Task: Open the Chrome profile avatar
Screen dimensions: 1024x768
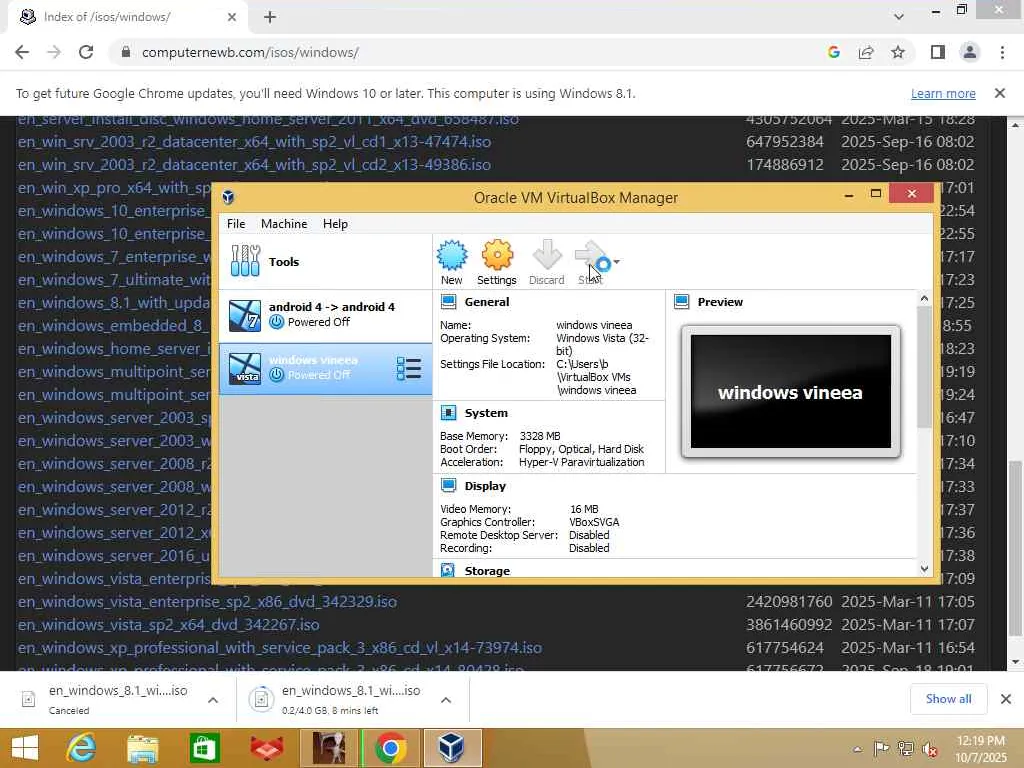Action: tap(970, 52)
